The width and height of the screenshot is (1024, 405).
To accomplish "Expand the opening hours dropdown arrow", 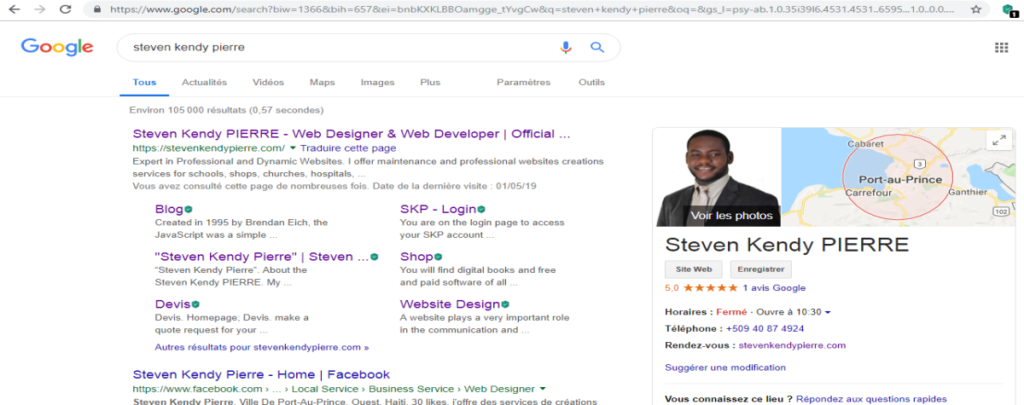I will click(x=828, y=312).
